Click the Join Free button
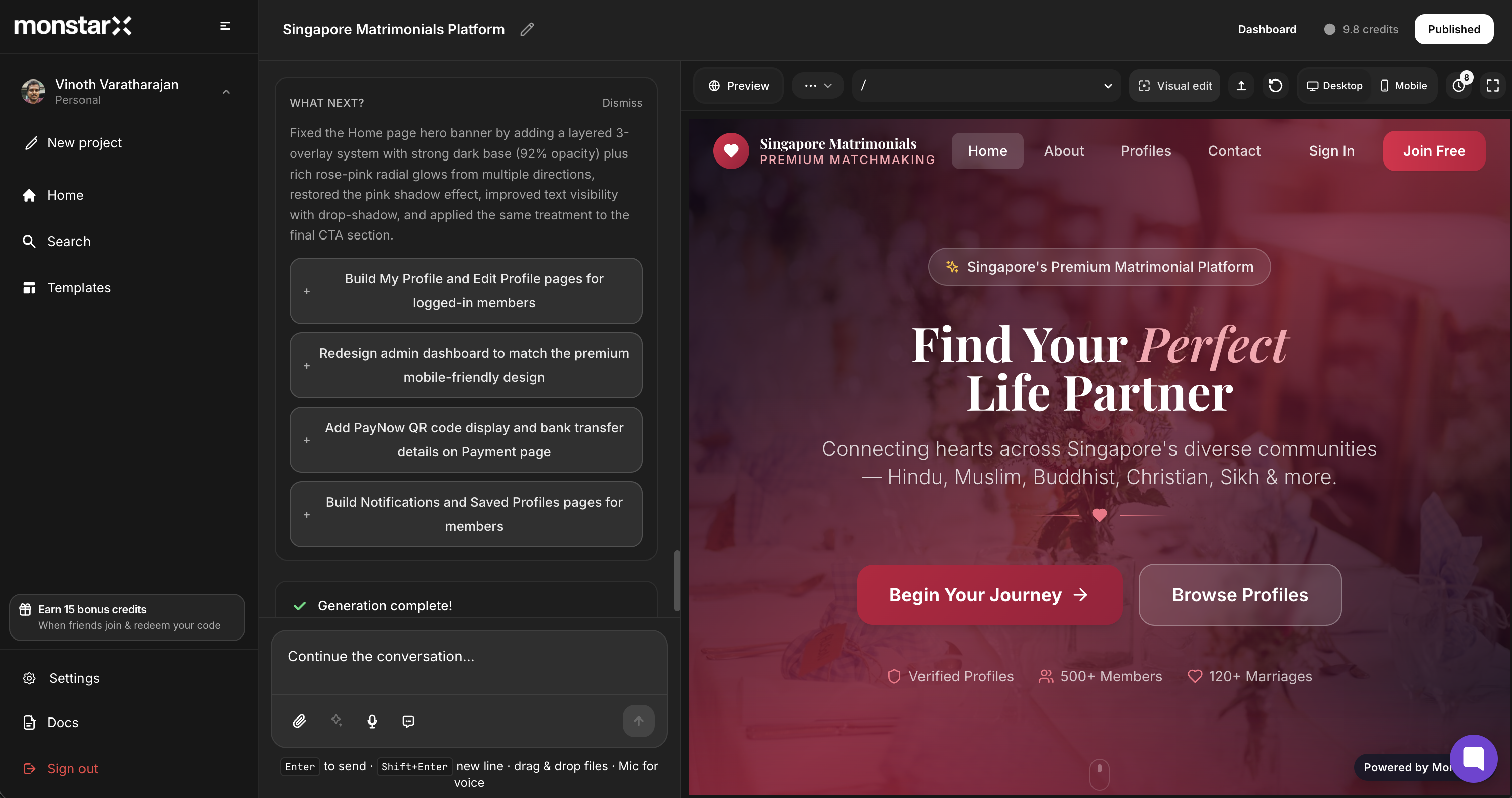Viewport: 1512px width, 798px height. (x=1434, y=151)
